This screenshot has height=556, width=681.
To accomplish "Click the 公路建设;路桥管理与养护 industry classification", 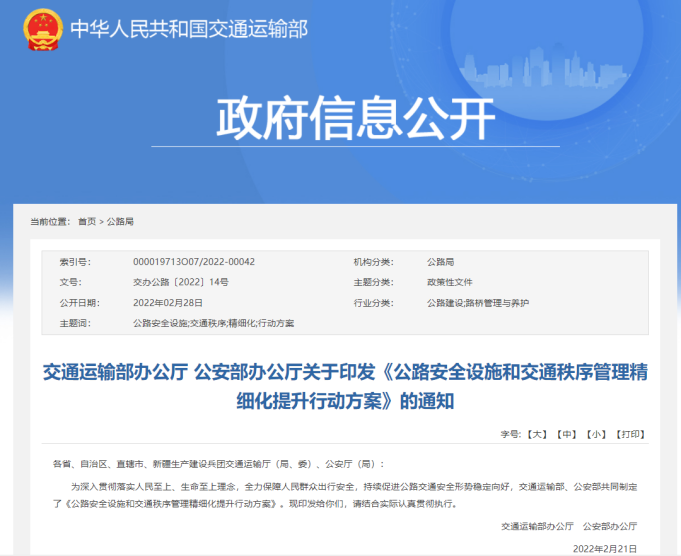I will 477,302.
